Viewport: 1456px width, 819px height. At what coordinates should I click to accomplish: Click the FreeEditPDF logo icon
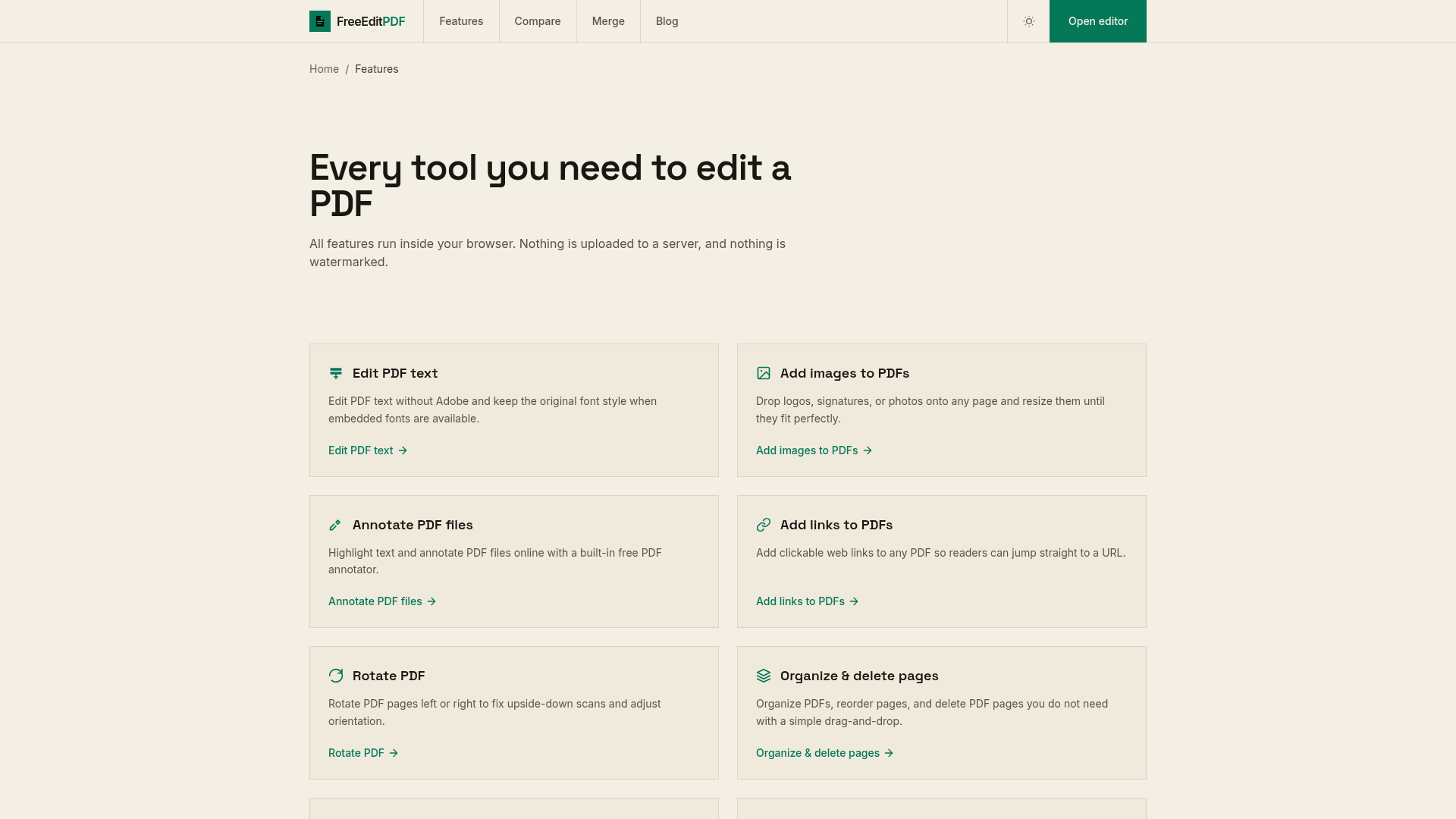tap(320, 21)
